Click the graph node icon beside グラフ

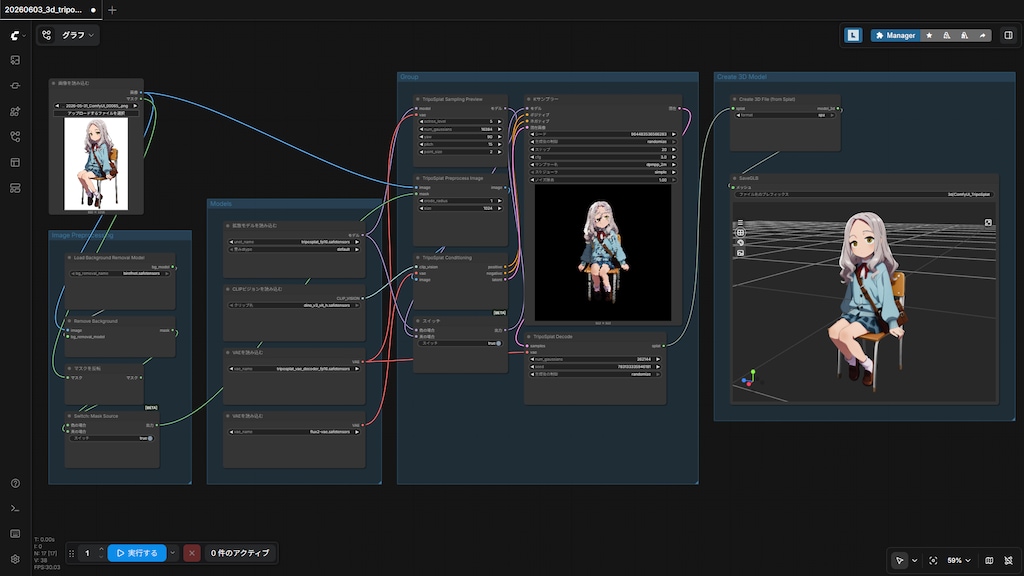(46, 35)
